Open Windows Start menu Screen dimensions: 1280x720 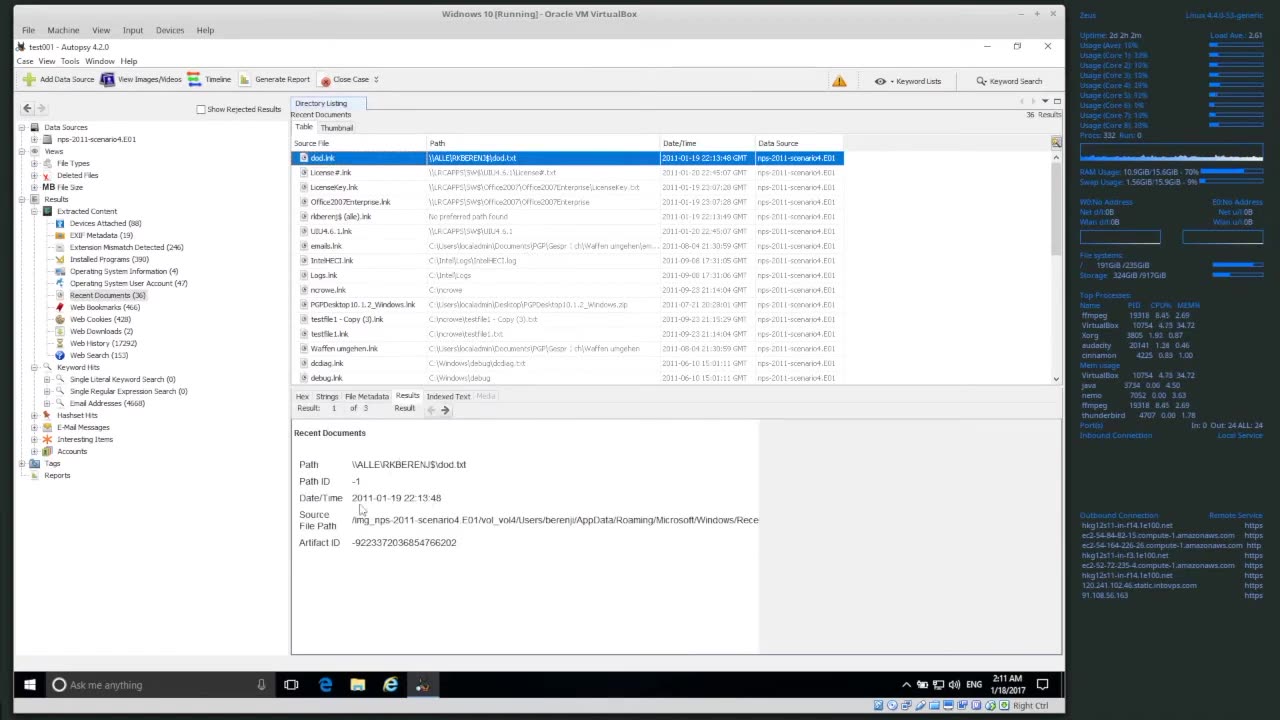click(x=30, y=685)
